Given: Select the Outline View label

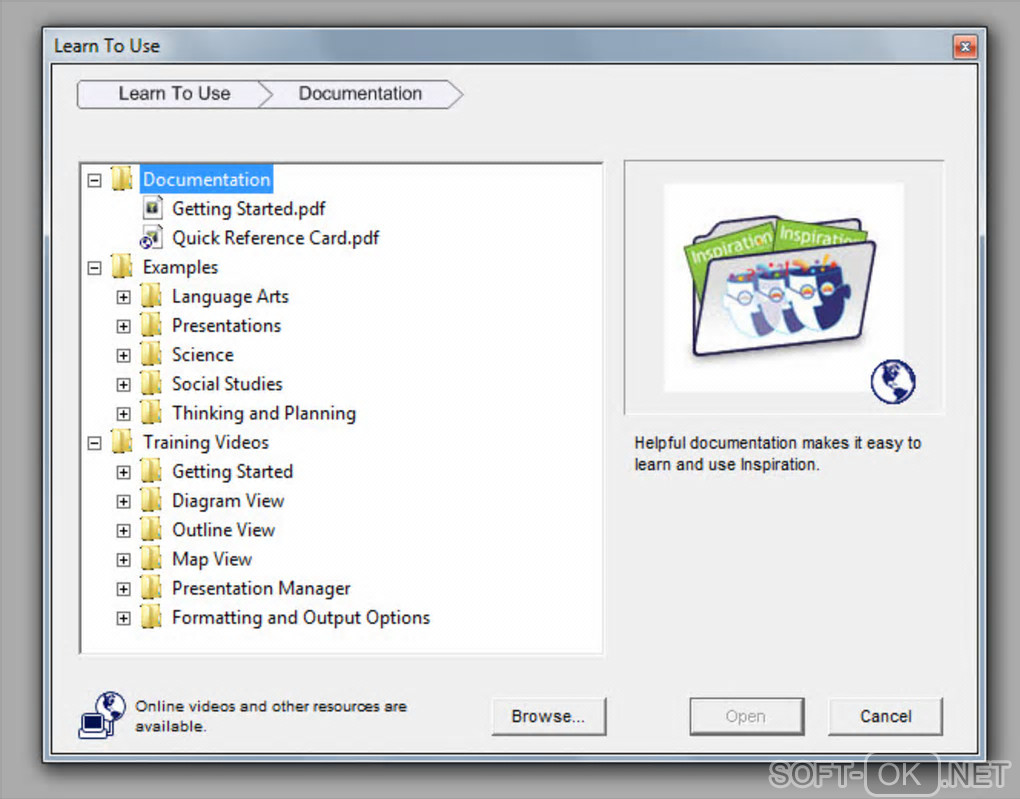Looking at the screenshot, I should pos(223,530).
